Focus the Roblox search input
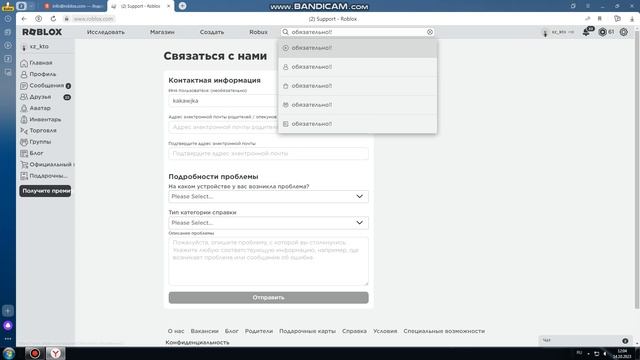The width and height of the screenshot is (640, 360). pos(358,32)
